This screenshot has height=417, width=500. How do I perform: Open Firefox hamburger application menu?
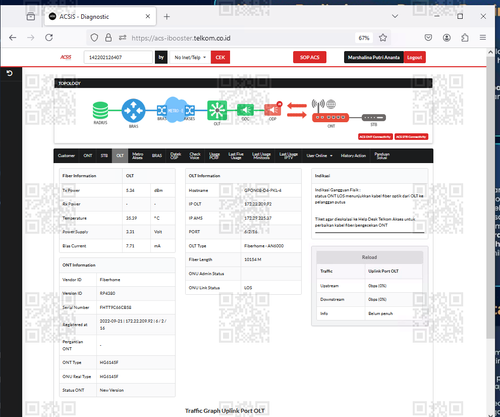click(x=483, y=38)
